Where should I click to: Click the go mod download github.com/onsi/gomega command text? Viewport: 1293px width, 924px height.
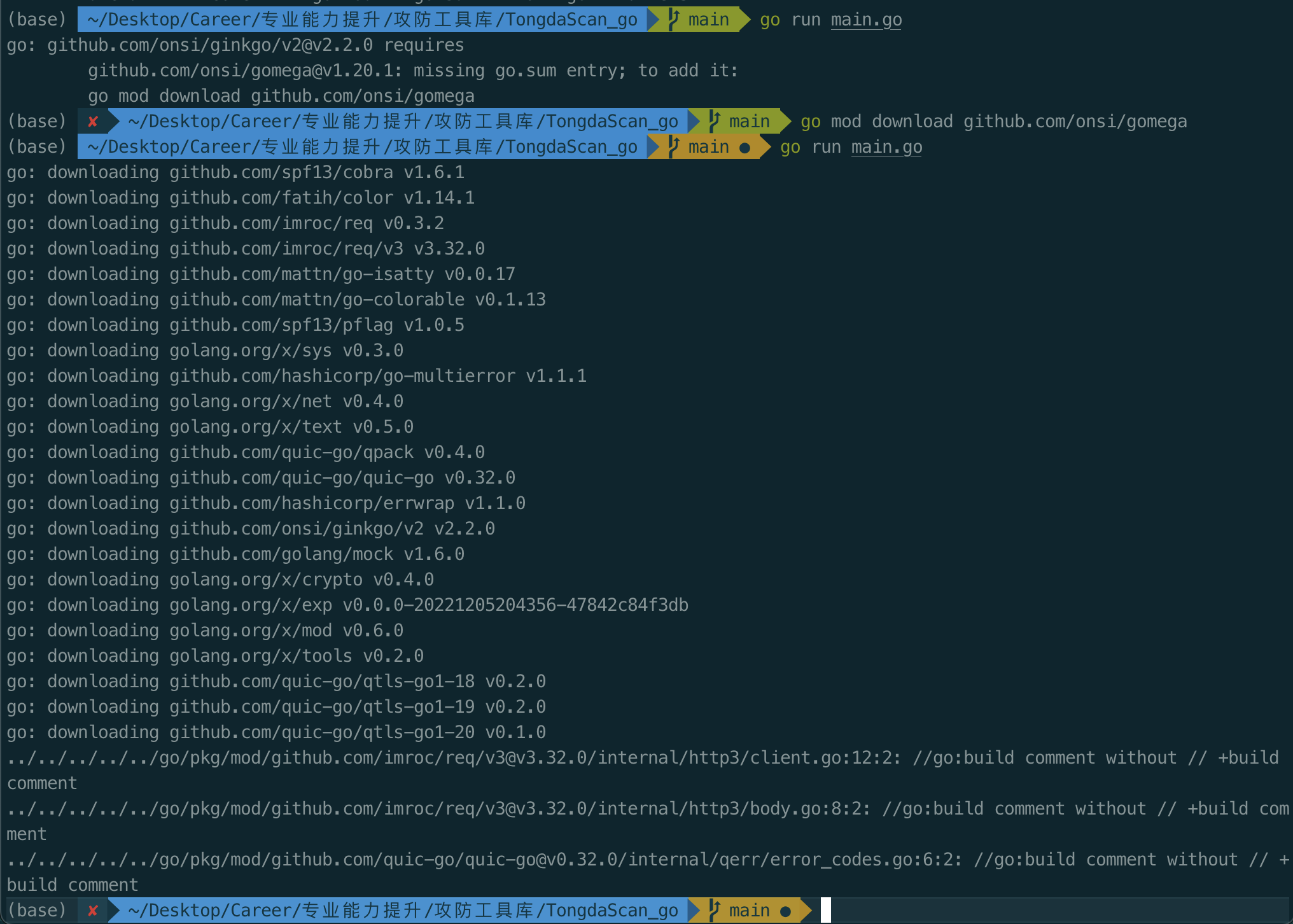[993, 122]
